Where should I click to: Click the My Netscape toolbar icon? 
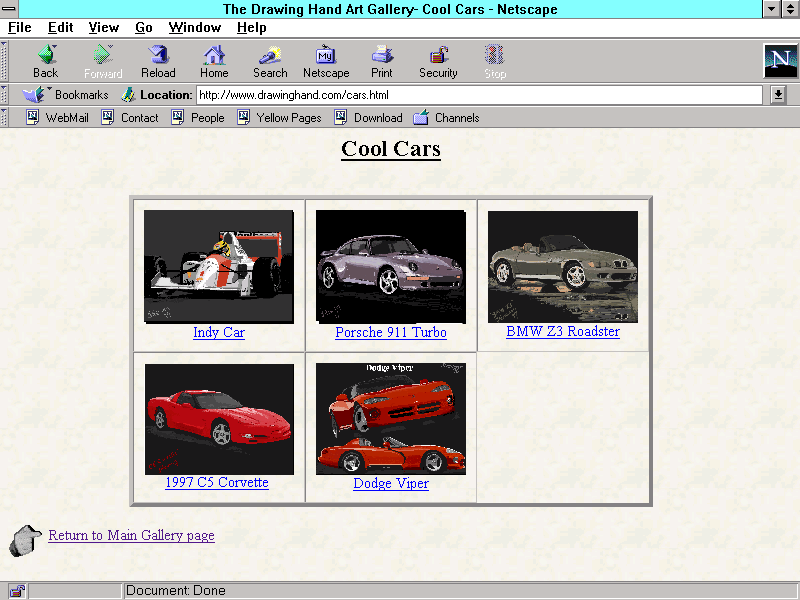[326, 55]
